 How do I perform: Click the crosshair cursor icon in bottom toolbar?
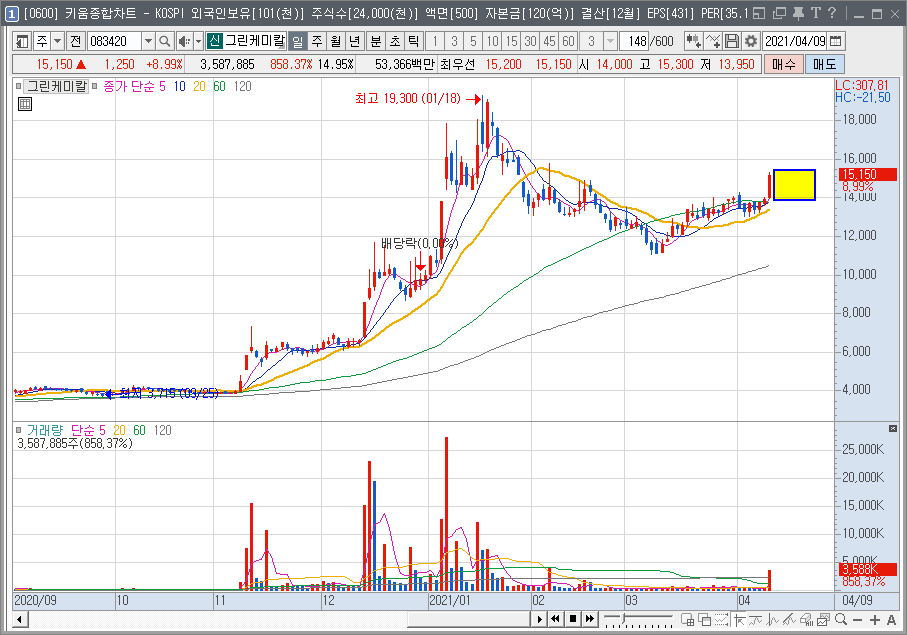pos(739,619)
